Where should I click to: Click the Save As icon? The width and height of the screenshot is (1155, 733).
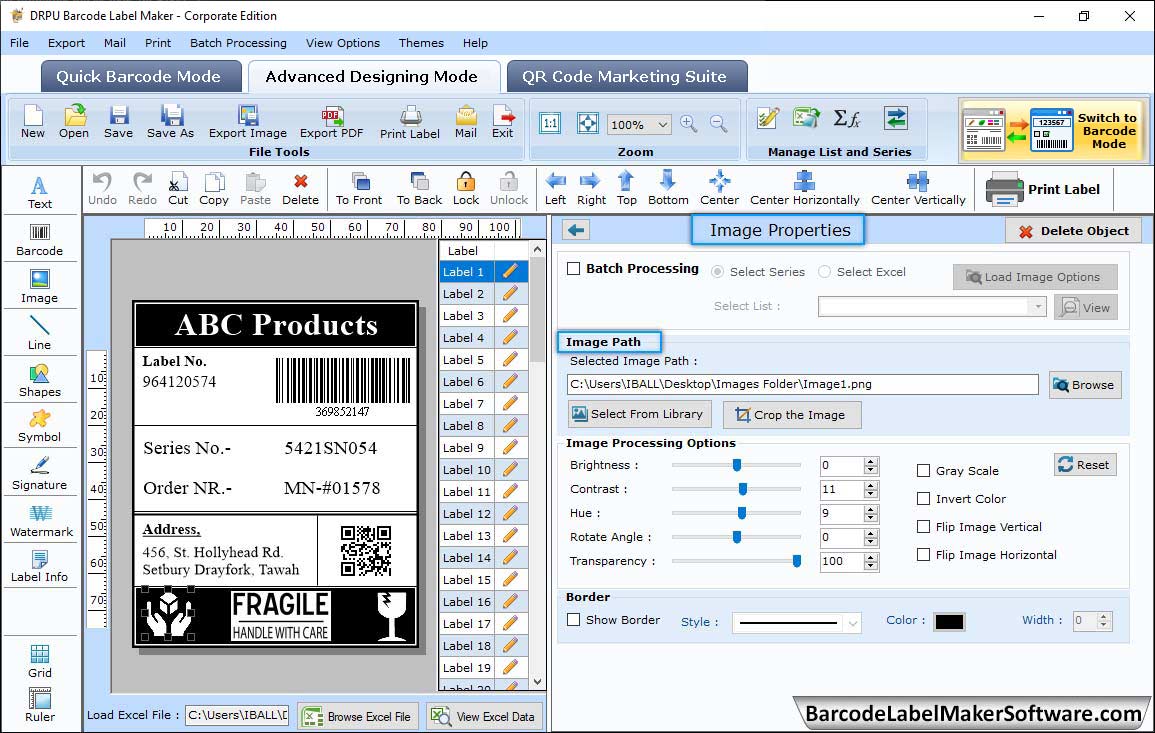pos(171,122)
